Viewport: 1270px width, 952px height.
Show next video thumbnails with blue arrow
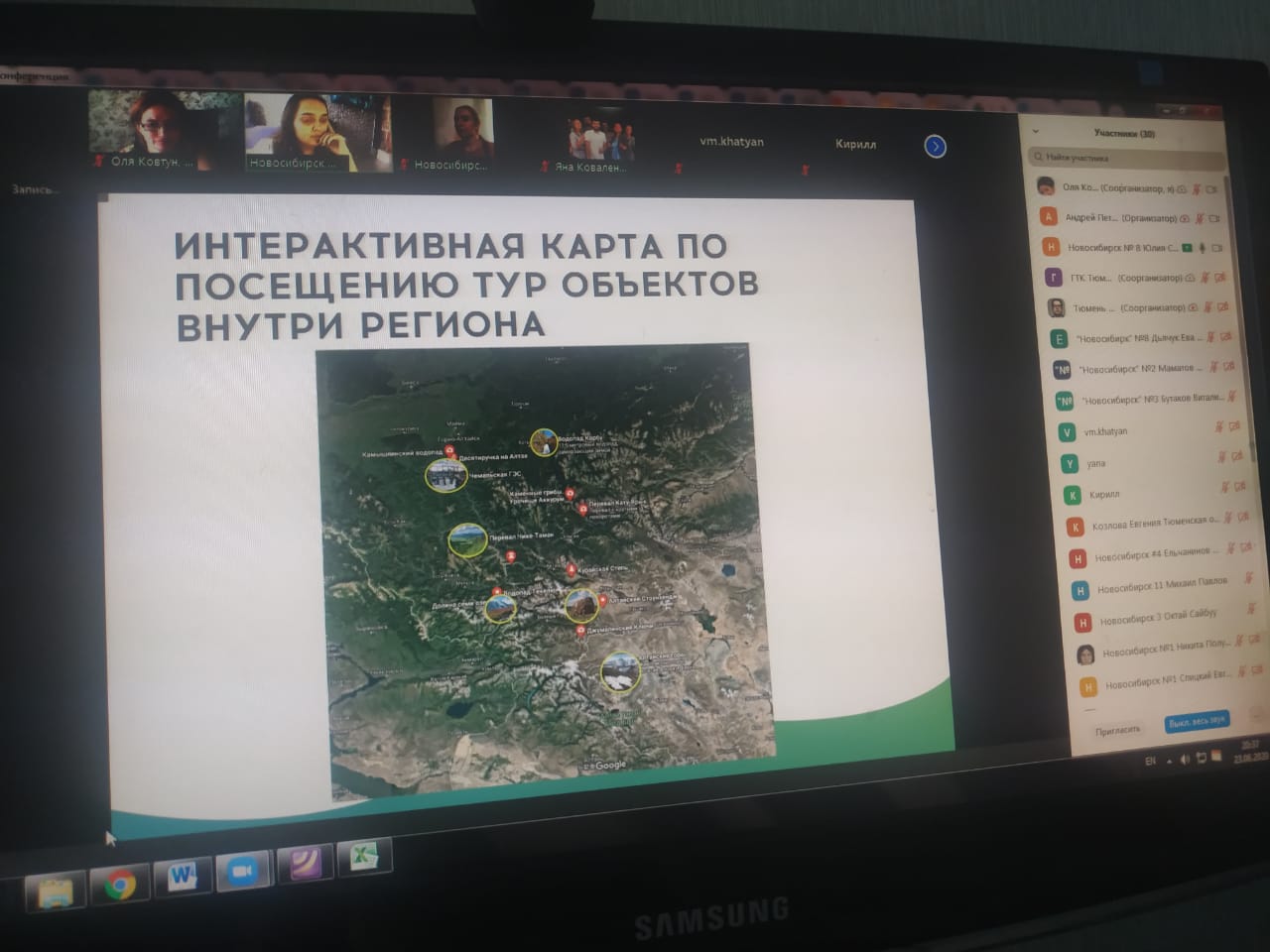click(x=935, y=147)
